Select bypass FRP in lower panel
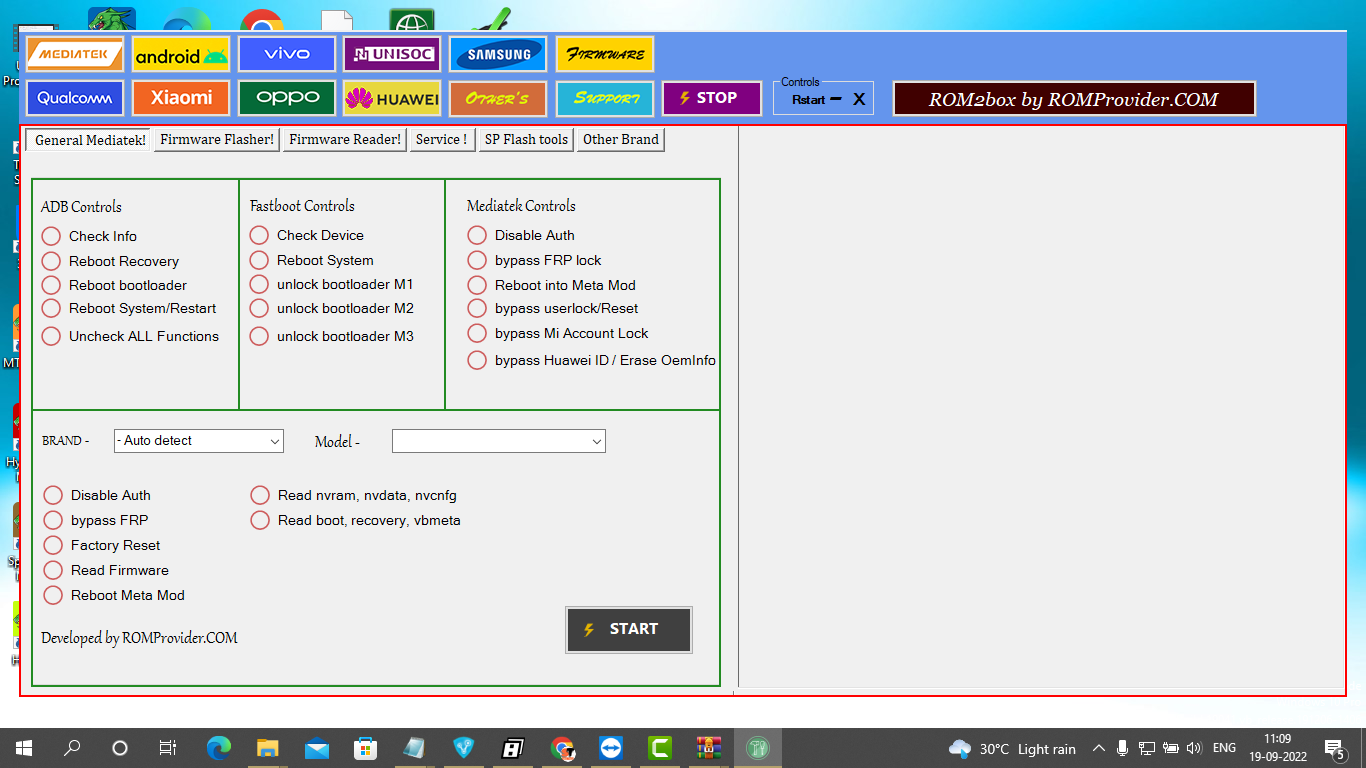Screen dimensions: 1366x768 coord(96,520)
